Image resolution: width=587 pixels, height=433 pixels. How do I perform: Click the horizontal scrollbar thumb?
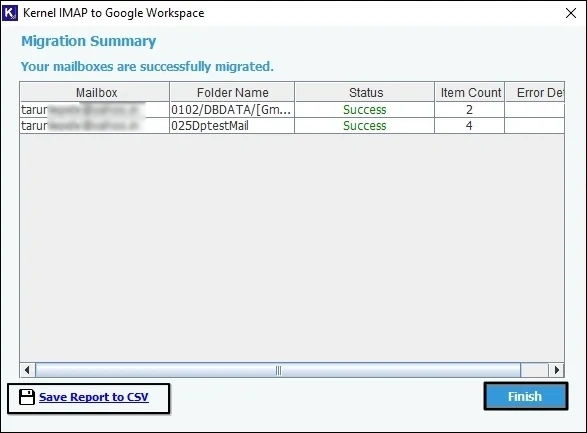278,370
